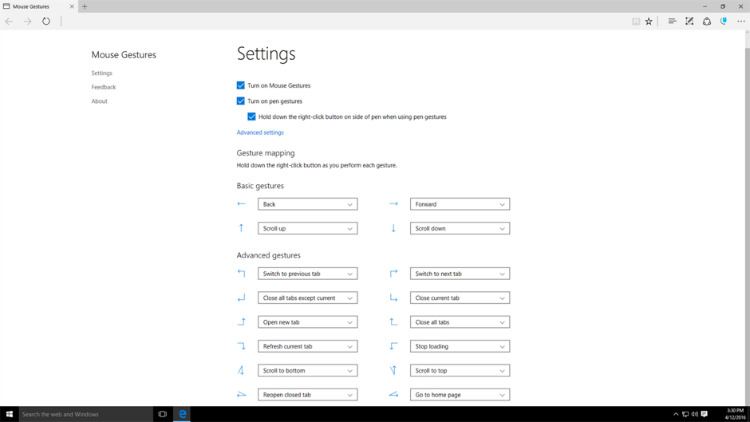The height and width of the screenshot is (422, 750).
Task: Open the Scroll up dropdown
Action: tap(308, 229)
